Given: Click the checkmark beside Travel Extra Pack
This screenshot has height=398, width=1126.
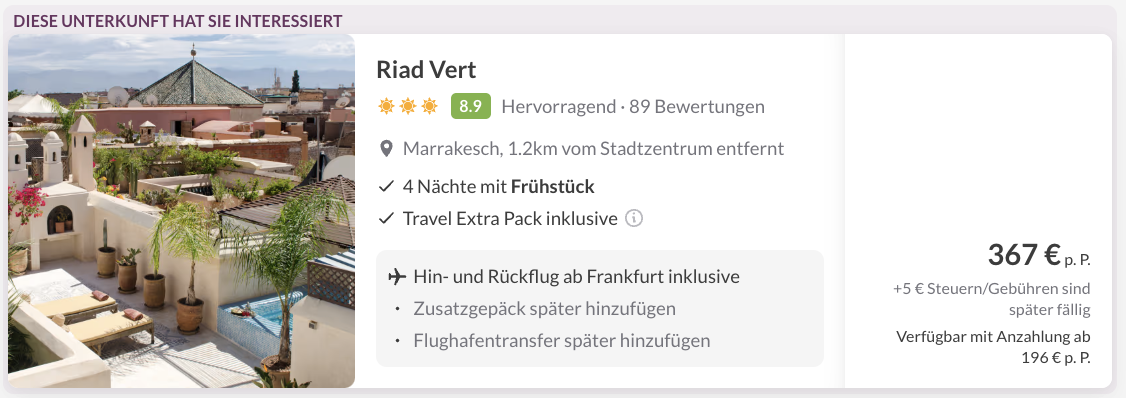Looking at the screenshot, I should [x=386, y=218].
